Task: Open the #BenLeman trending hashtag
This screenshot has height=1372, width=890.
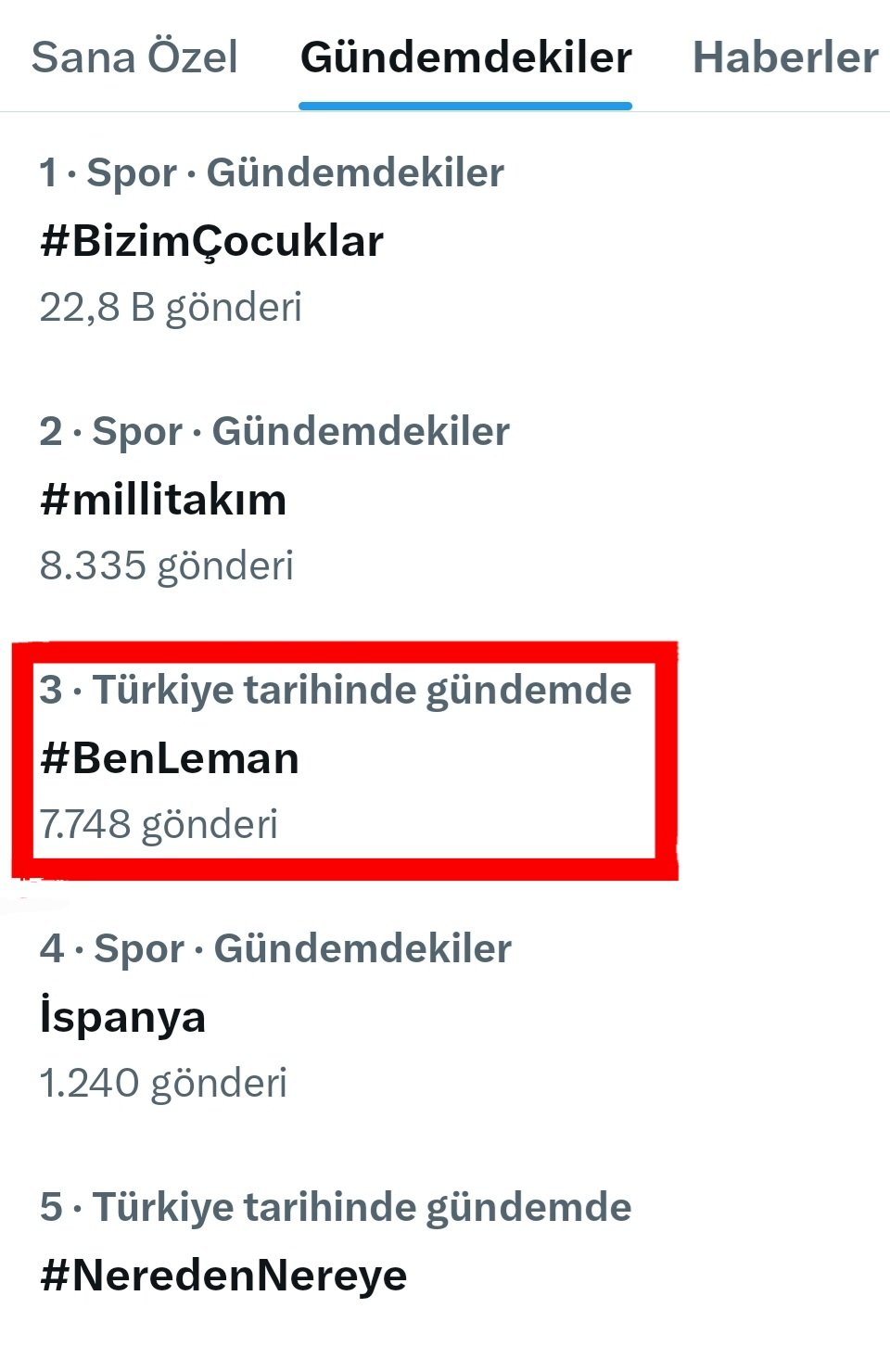Action: pos(170,758)
